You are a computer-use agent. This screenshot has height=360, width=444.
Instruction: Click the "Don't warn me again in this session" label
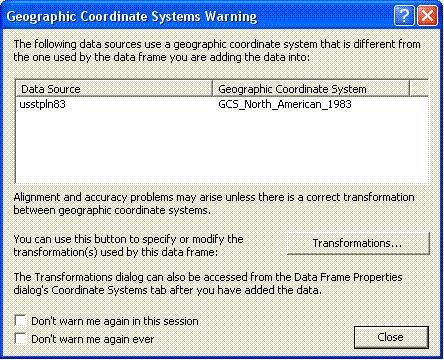115,321
